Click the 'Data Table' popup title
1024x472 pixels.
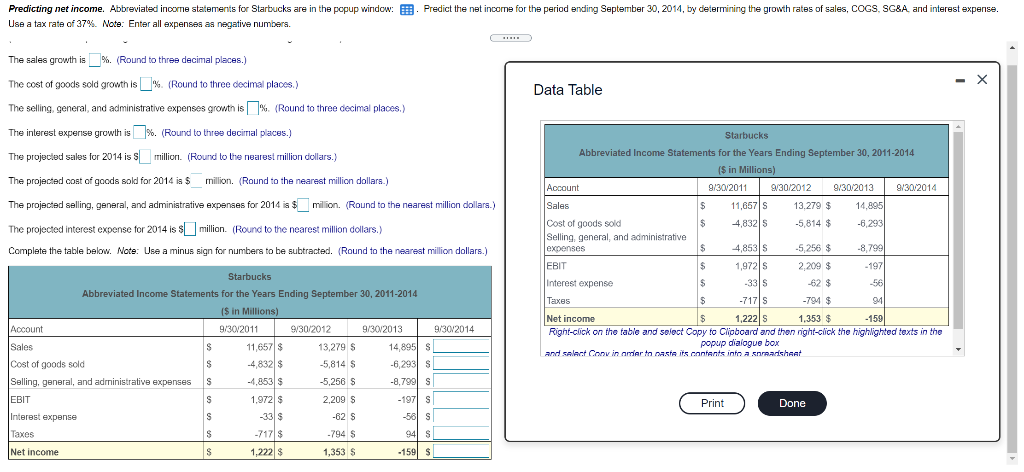coord(568,90)
